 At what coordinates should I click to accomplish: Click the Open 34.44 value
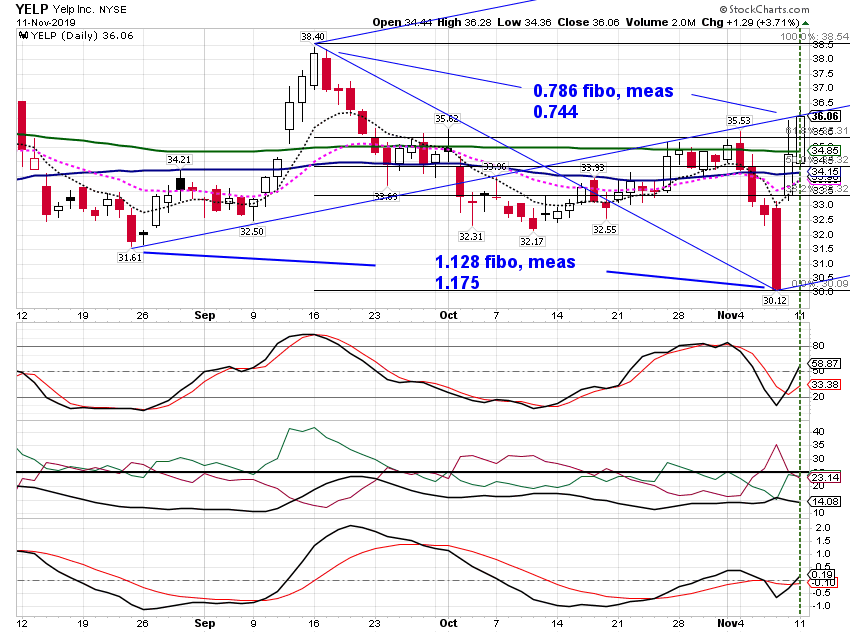tap(402, 22)
